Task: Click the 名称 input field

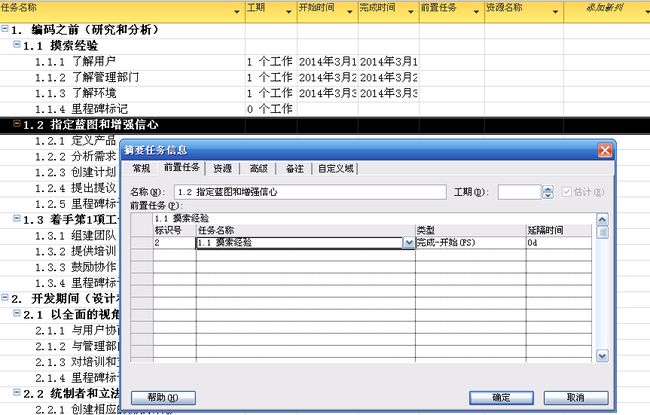Action: pyautogui.click(x=310, y=192)
